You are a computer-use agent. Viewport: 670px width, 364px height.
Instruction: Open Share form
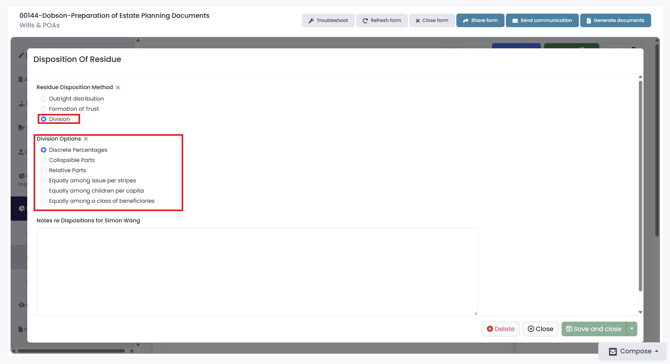point(480,21)
